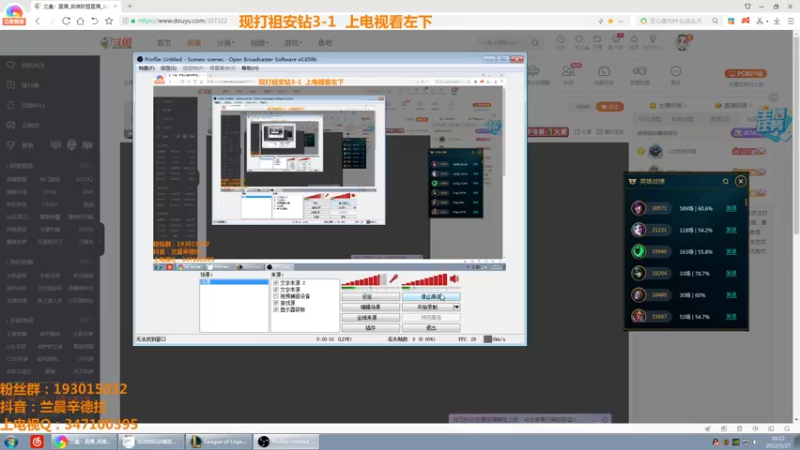Open a new browser tab with plus

[x=130, y=6]
